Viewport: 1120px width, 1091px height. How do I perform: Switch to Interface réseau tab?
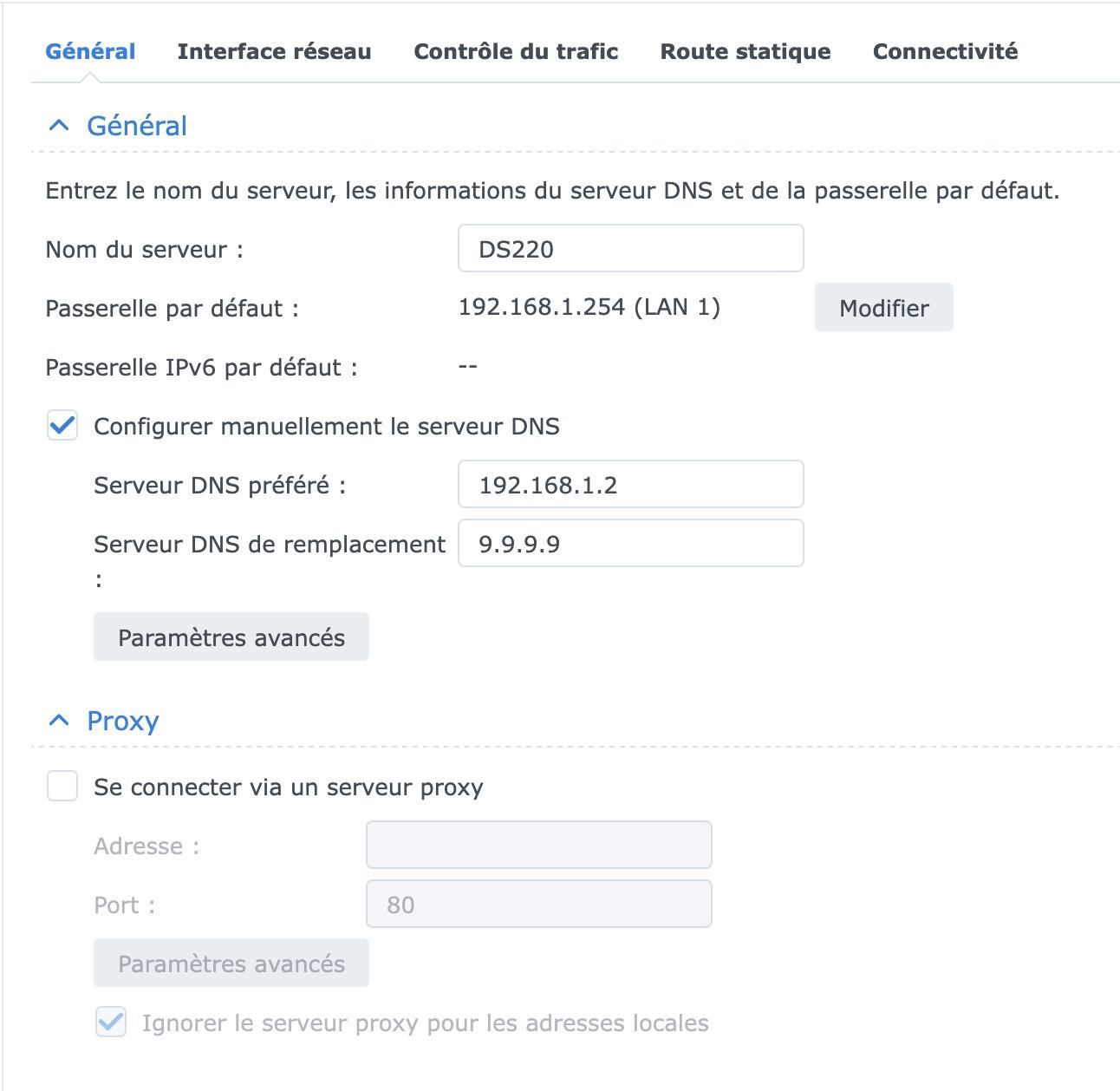point(274,52)
